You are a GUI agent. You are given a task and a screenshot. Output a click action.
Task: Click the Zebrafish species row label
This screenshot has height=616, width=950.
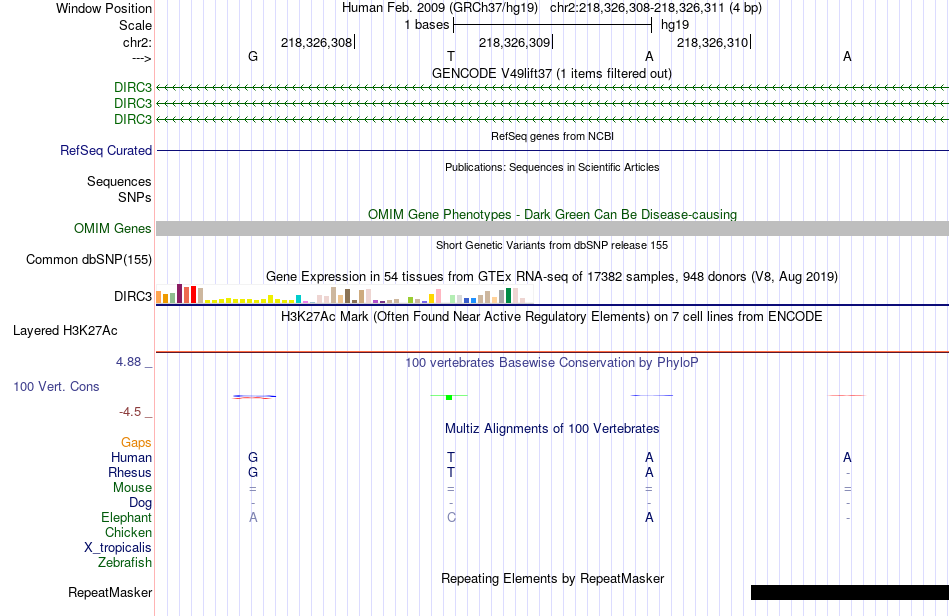(x=125, y=563)
